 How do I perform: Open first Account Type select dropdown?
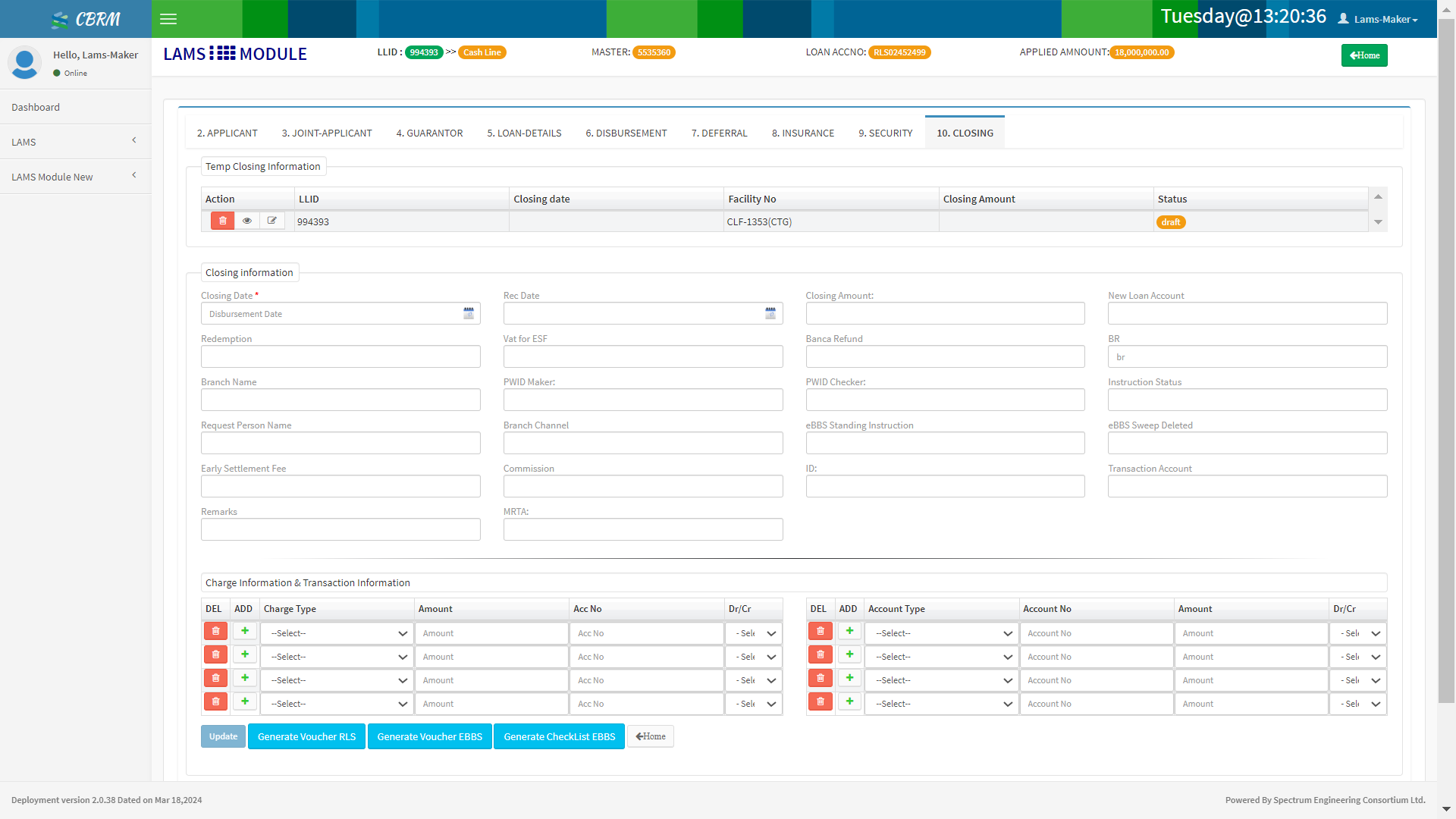click(x=942, y=633)
